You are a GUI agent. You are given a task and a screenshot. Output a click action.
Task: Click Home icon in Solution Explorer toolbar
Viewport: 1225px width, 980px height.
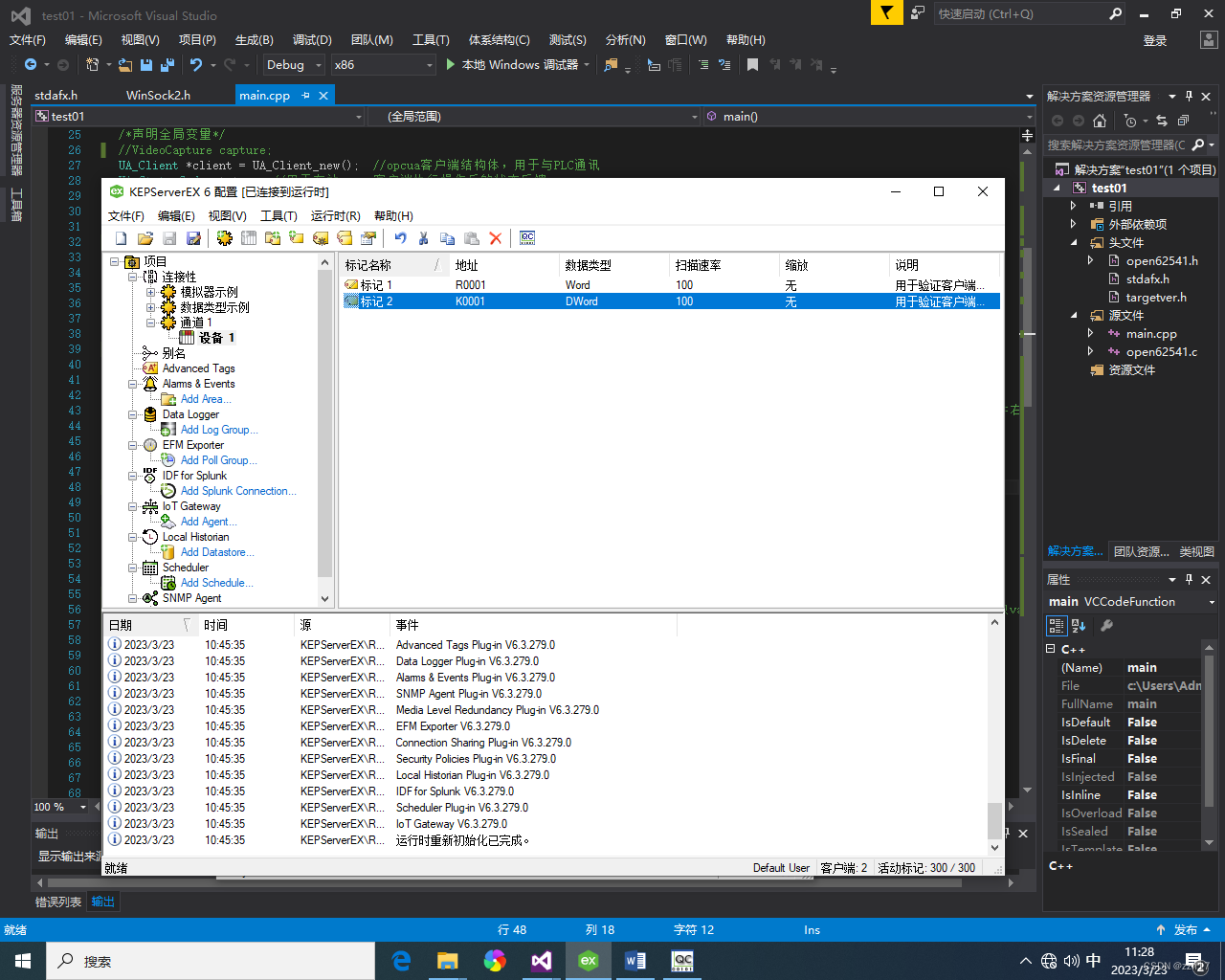(x=1100, y=121)
